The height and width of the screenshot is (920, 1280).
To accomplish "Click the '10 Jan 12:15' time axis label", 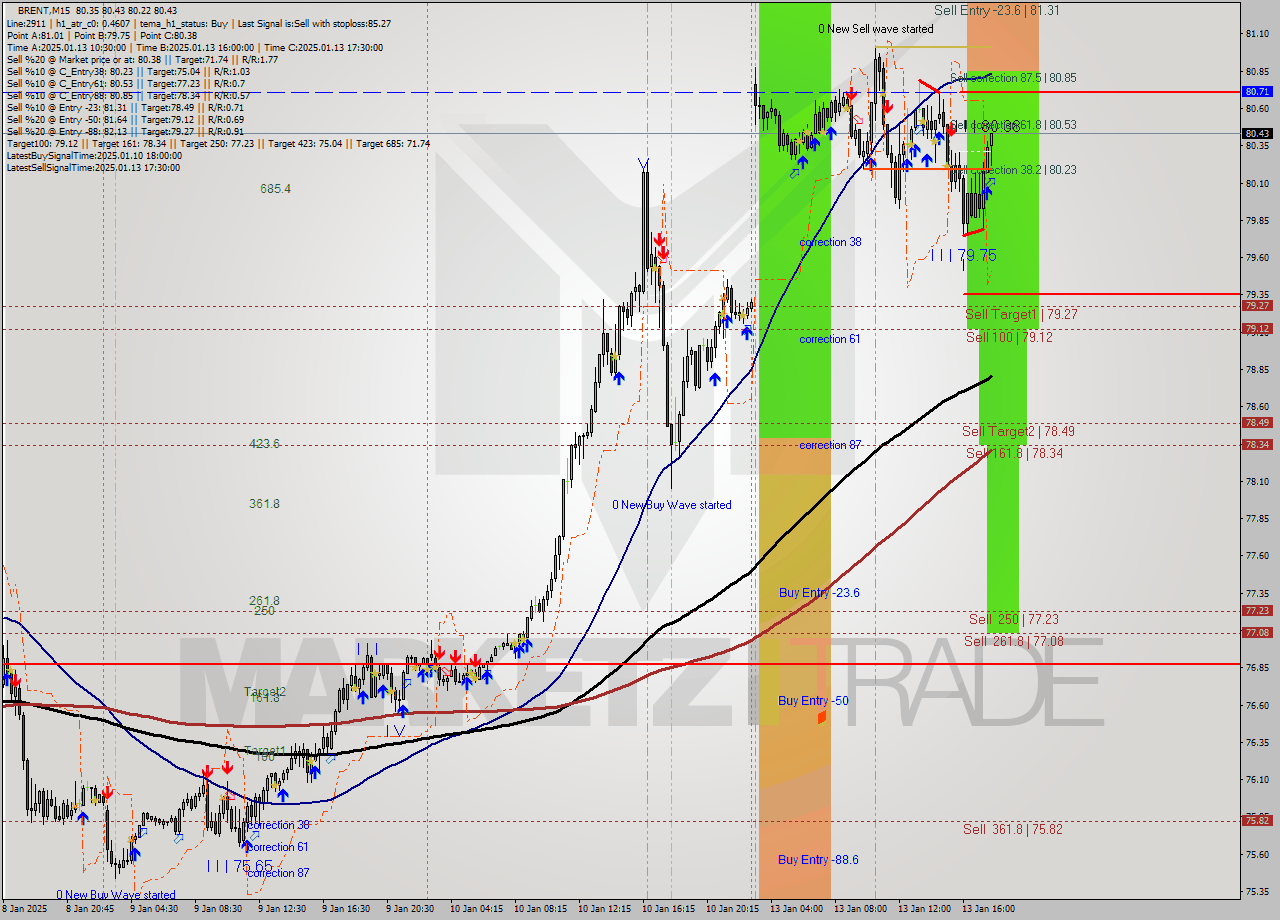I will point(604,909).
